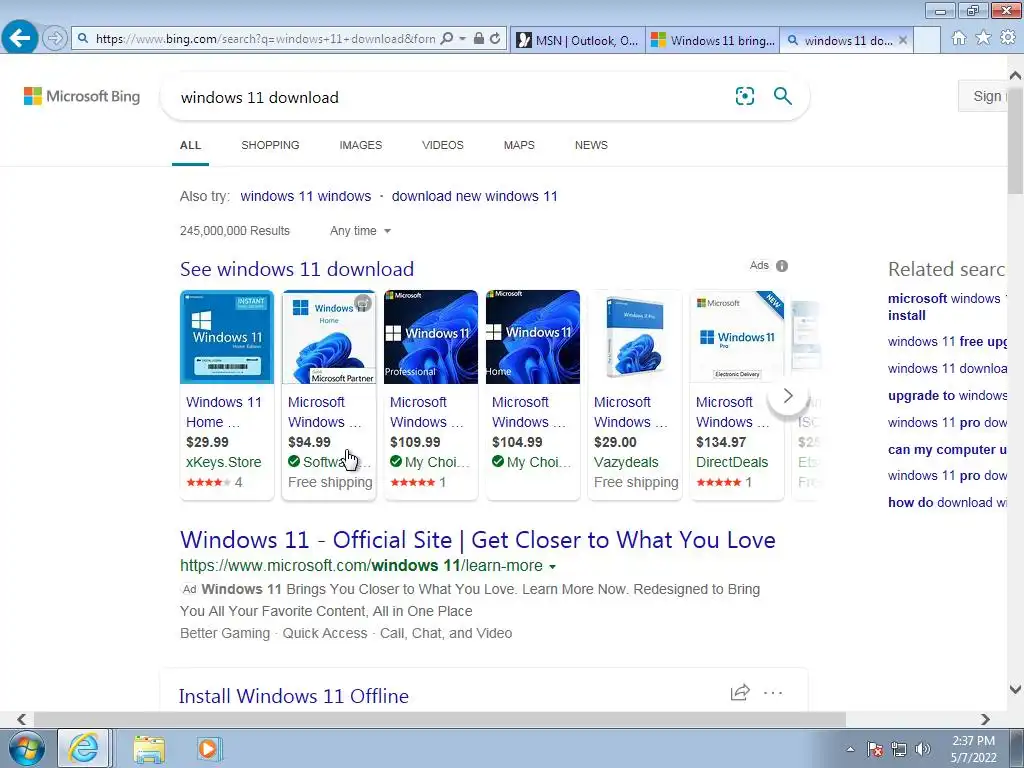
Task: Open the $94.99 Microsoft Partner product thumbnail
Action: point(328,336)
